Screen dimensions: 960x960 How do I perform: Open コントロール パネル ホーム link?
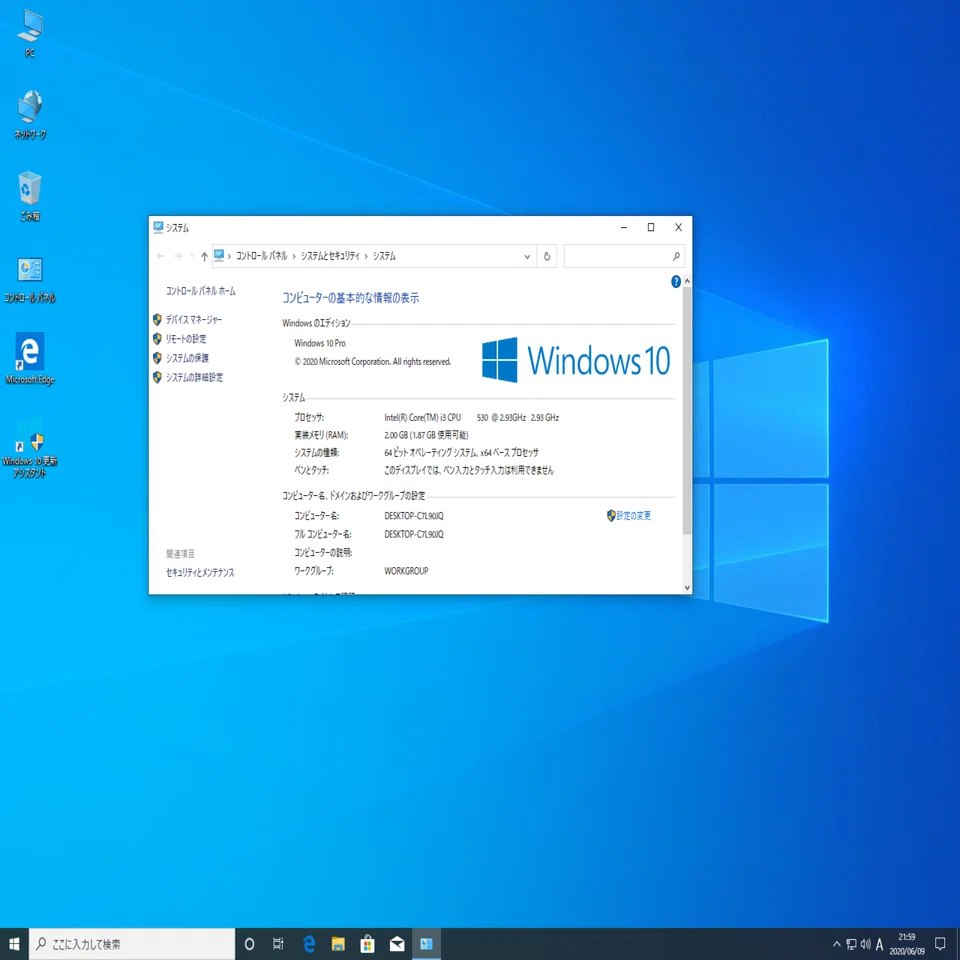(x=200, y=291)
